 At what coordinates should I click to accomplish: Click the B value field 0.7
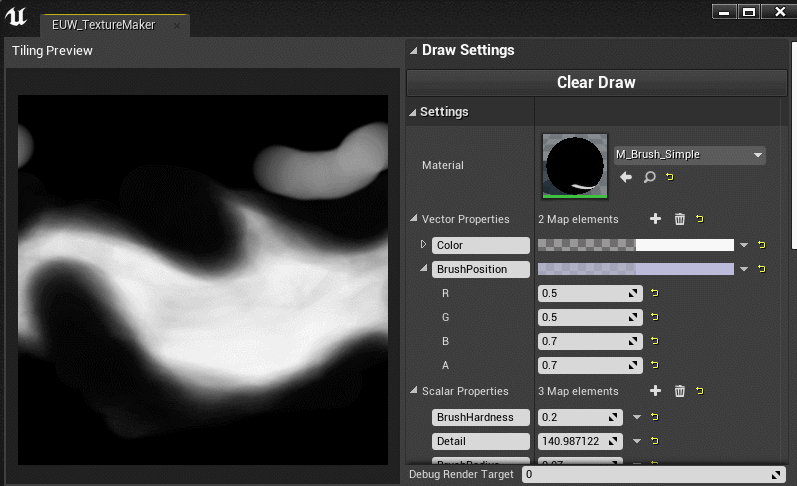click(590, 341)
